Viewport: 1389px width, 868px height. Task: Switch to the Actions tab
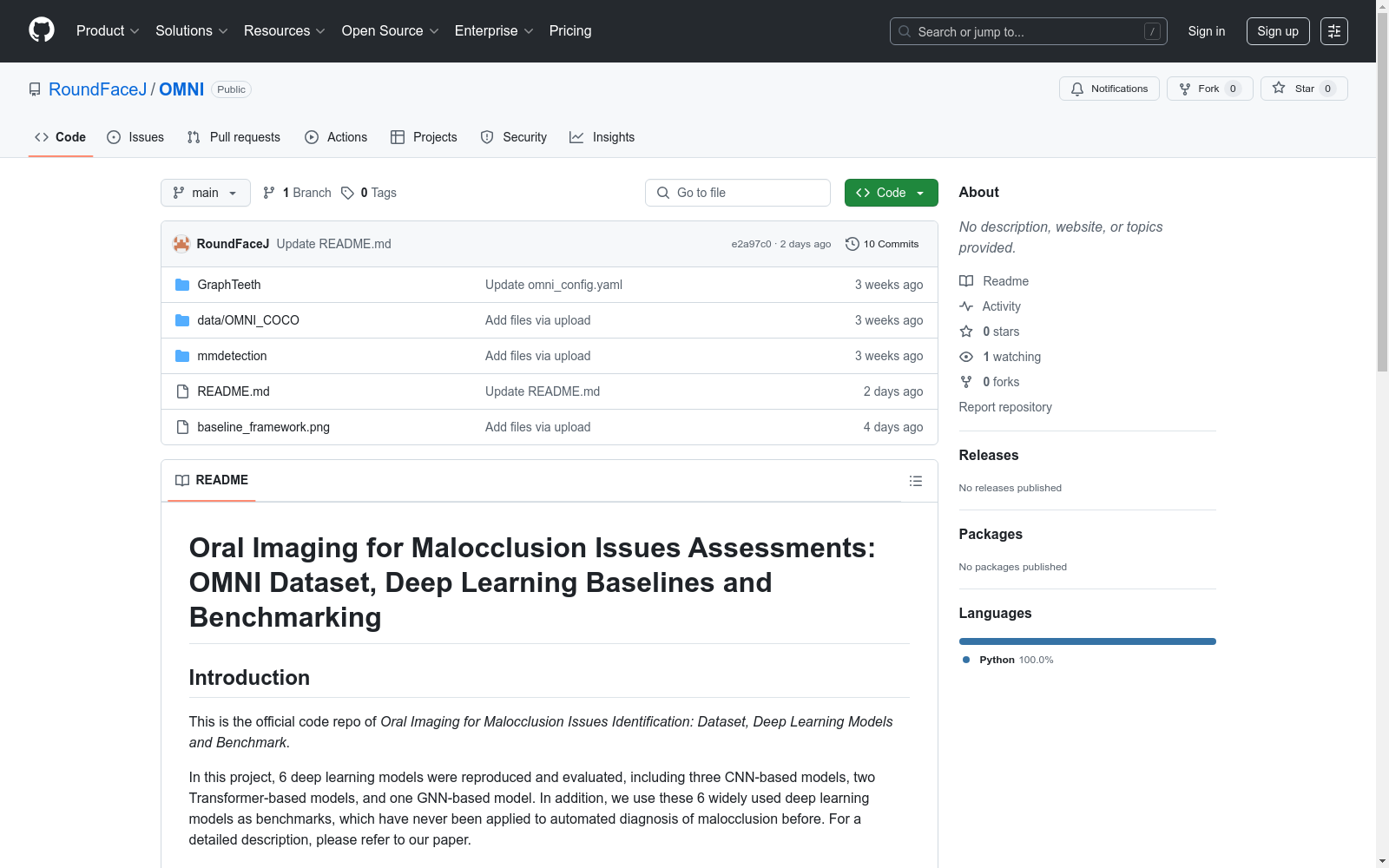[336, 137]
